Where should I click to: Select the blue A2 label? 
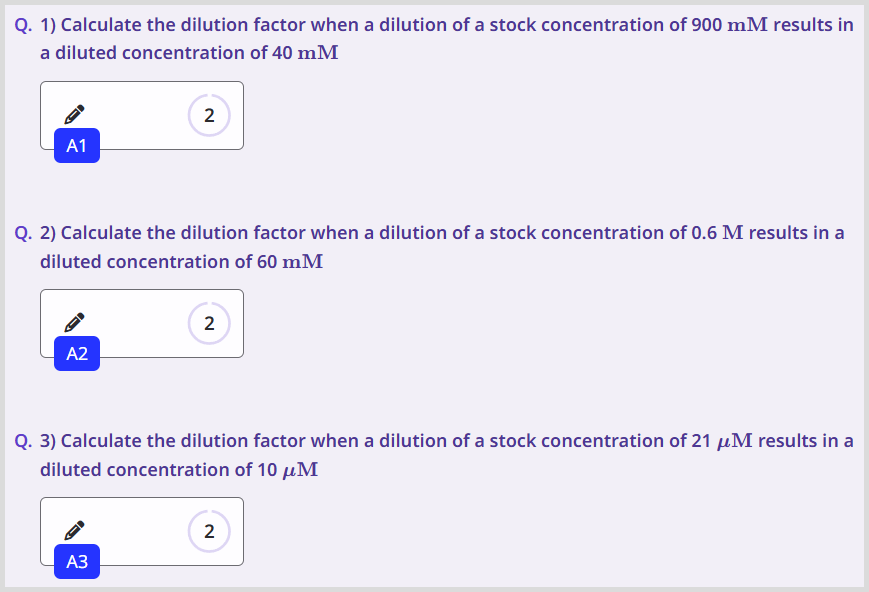(77, 354)
